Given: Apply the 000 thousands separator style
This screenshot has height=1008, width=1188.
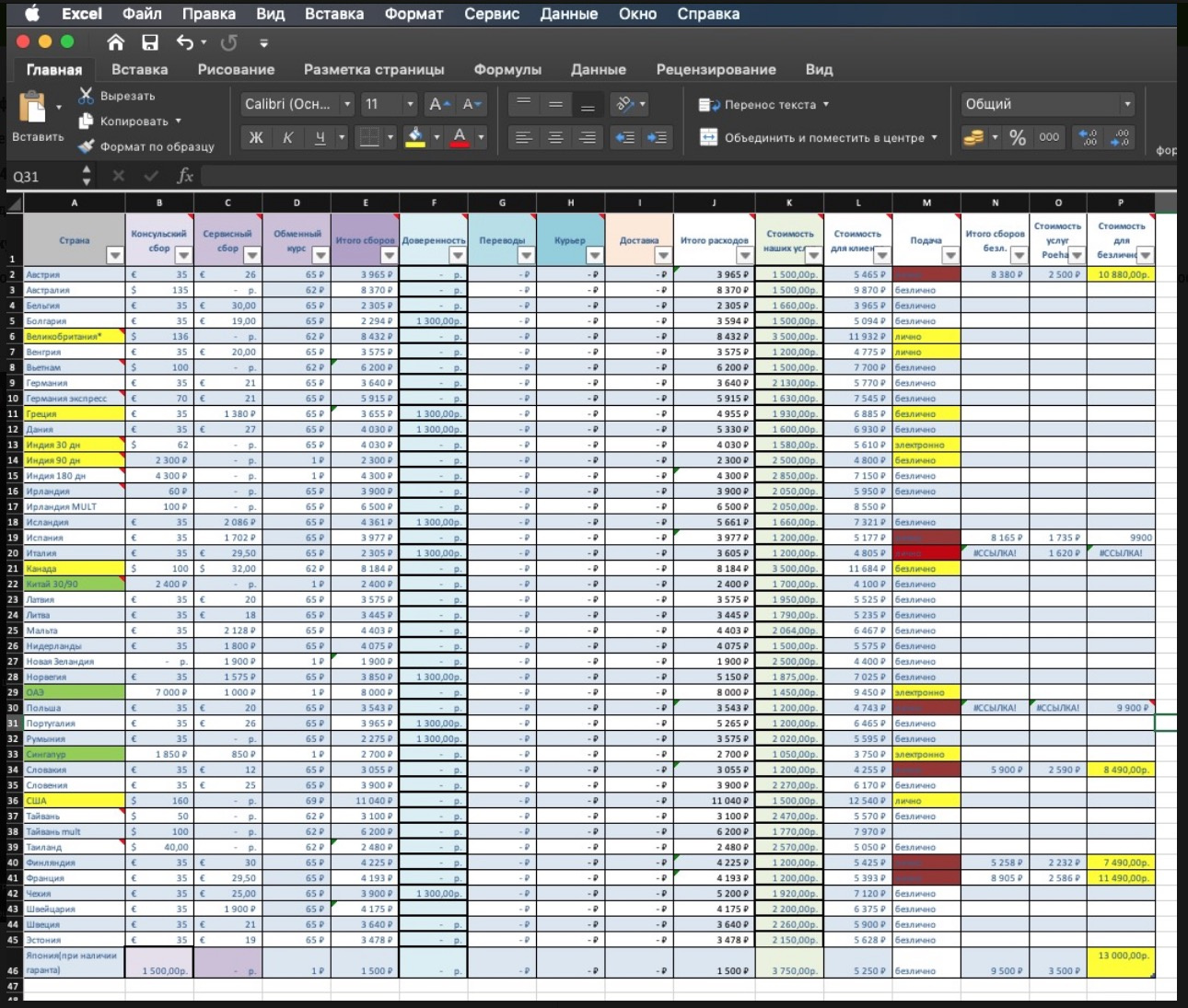Looking at the screenshot, I should 1049,137.
